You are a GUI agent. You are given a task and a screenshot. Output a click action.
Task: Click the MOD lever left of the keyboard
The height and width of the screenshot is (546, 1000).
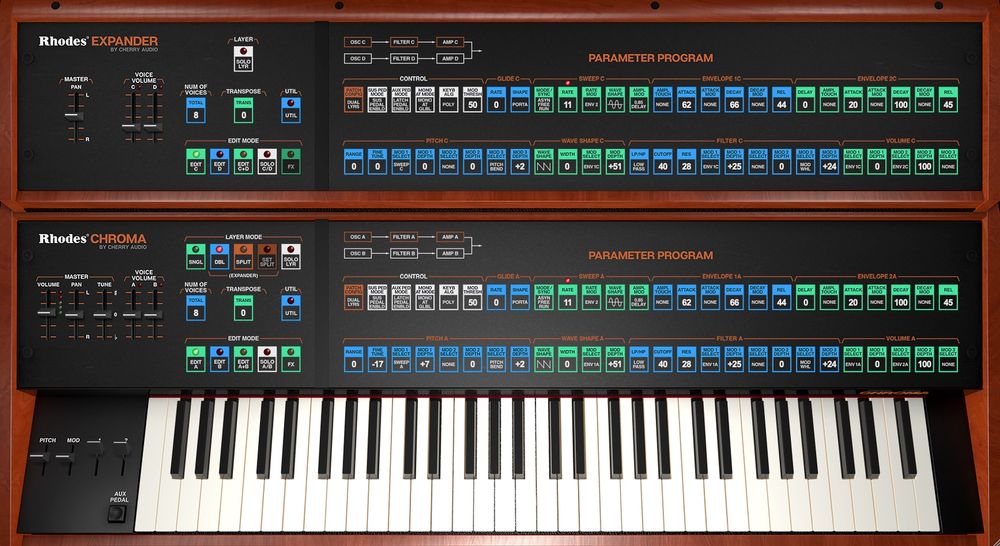(x=65, y=456)
